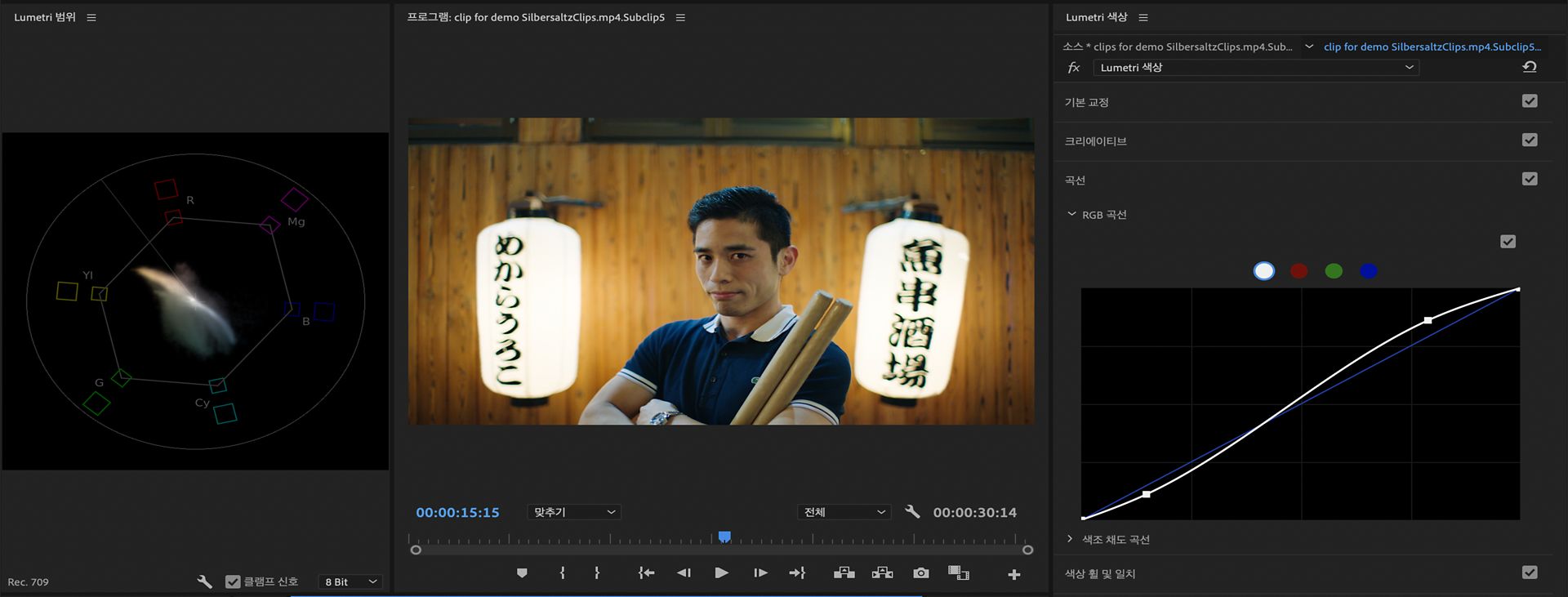
Task: Open Lumetri scope settings wrench
Action: 204,581
